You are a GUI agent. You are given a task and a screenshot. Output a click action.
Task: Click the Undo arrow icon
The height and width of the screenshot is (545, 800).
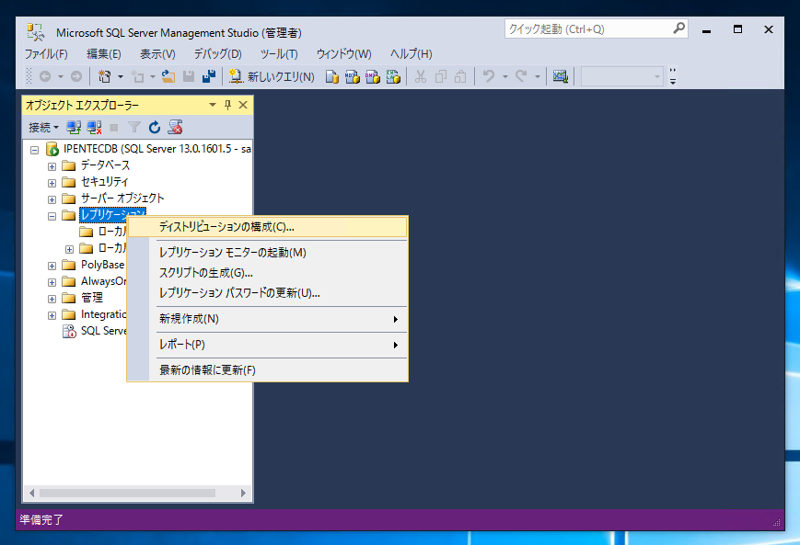489,77
